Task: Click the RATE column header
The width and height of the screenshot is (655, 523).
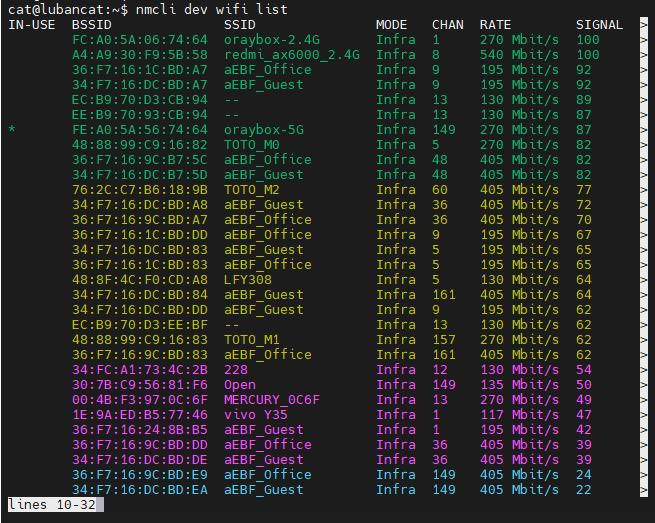Action: coord(495,25)
